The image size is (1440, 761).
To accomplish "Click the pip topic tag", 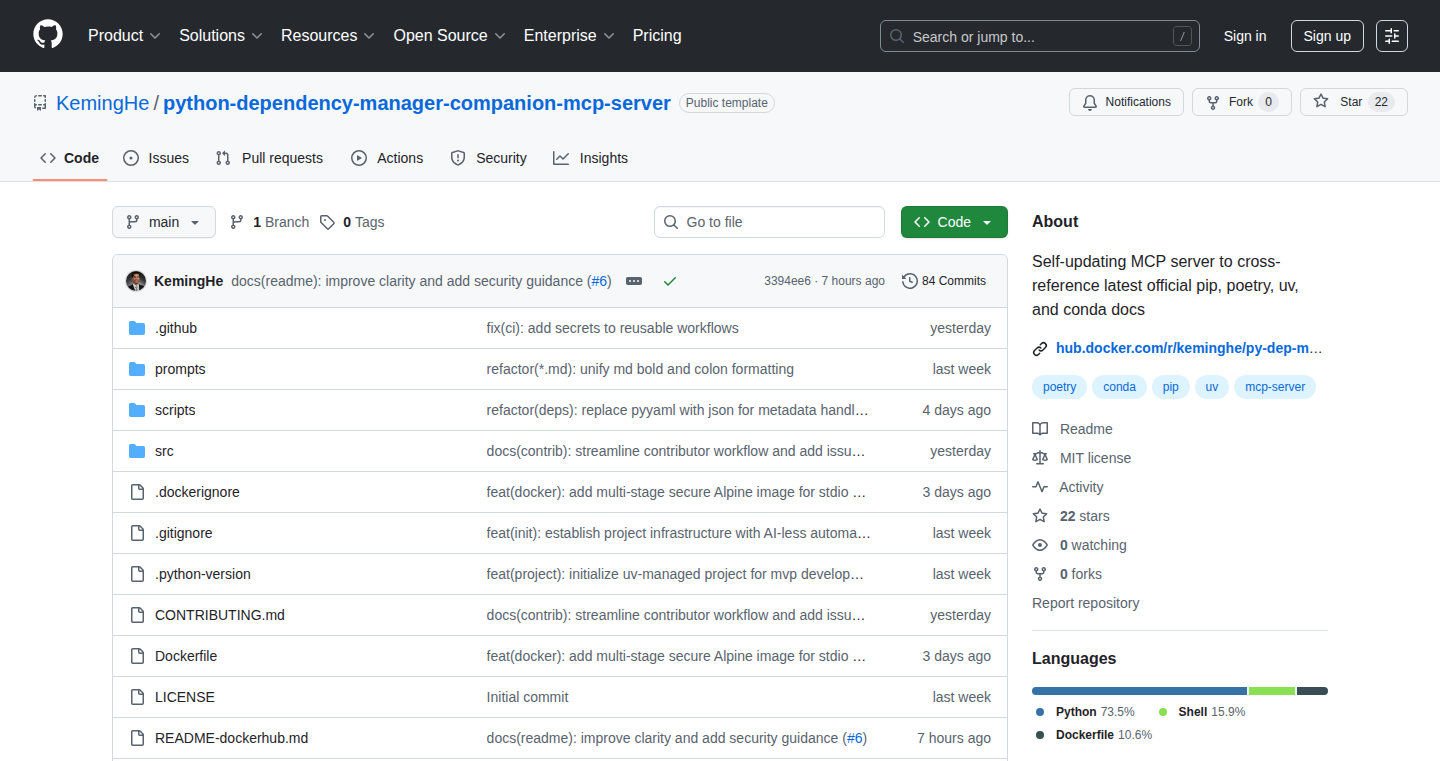I will pyautogui.click(x=1171, y=387).
